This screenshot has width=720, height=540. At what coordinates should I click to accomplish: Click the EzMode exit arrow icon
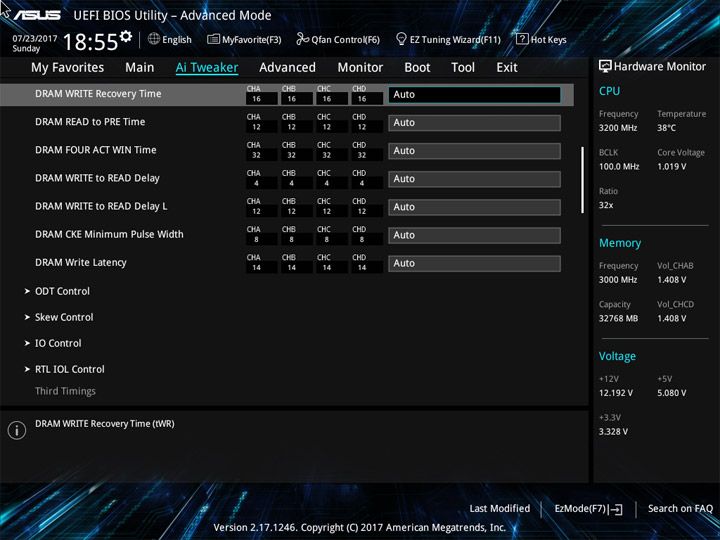(x=617, y=509)
